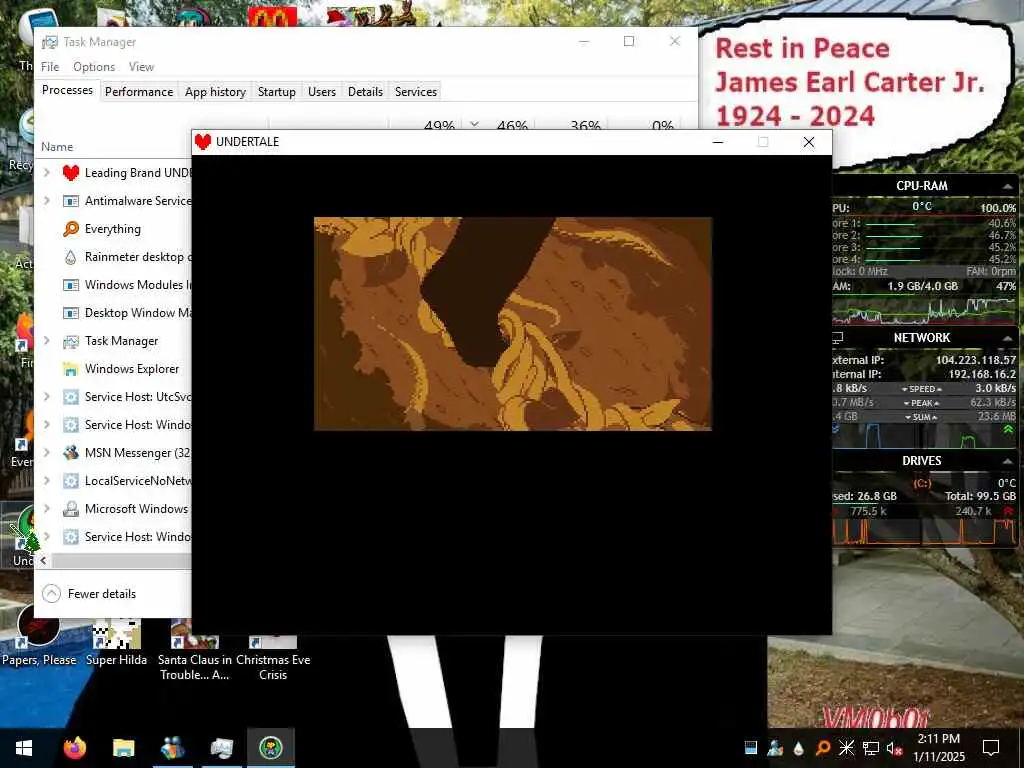Collapse the NETWORK Rainmeter section
The height and width of the screenshot is (768, 1024).
tap(1008, 338)
